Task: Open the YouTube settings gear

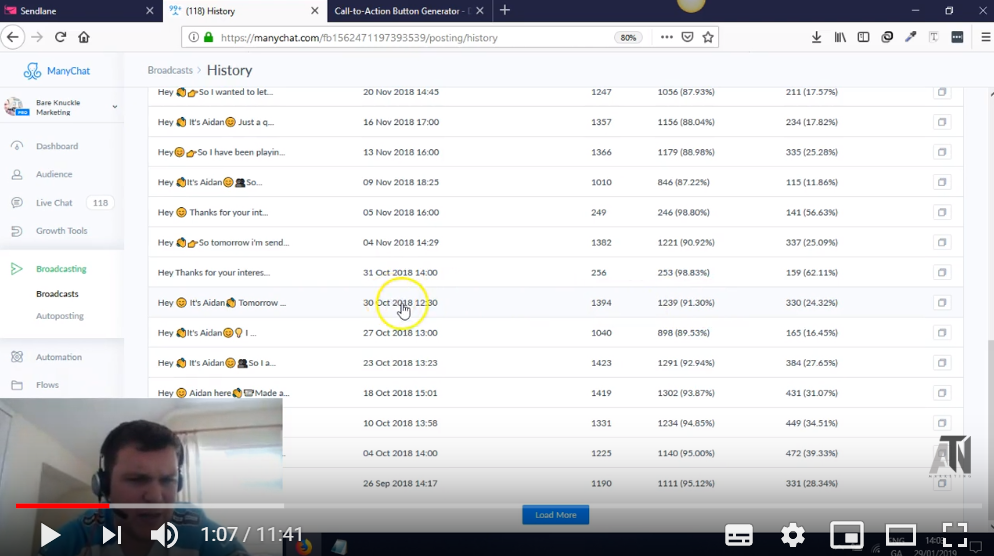Action: (793, 535)
